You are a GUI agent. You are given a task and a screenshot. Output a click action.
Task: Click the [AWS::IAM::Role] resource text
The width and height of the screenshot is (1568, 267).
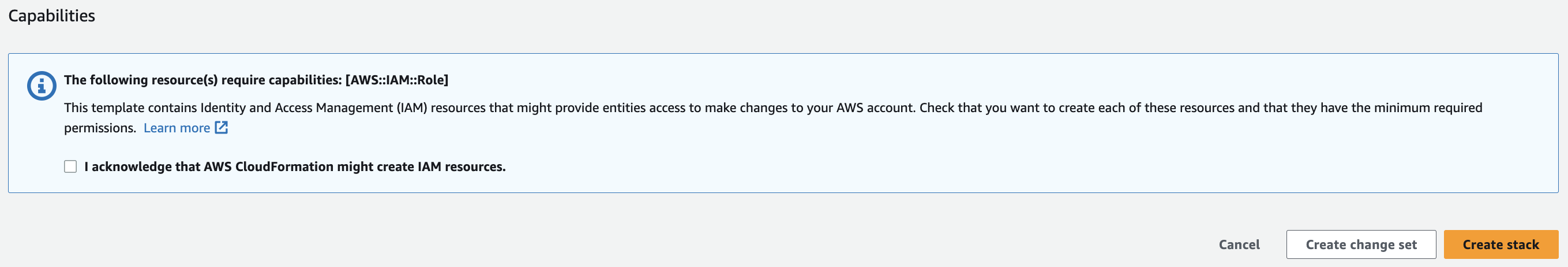(397, 80)
